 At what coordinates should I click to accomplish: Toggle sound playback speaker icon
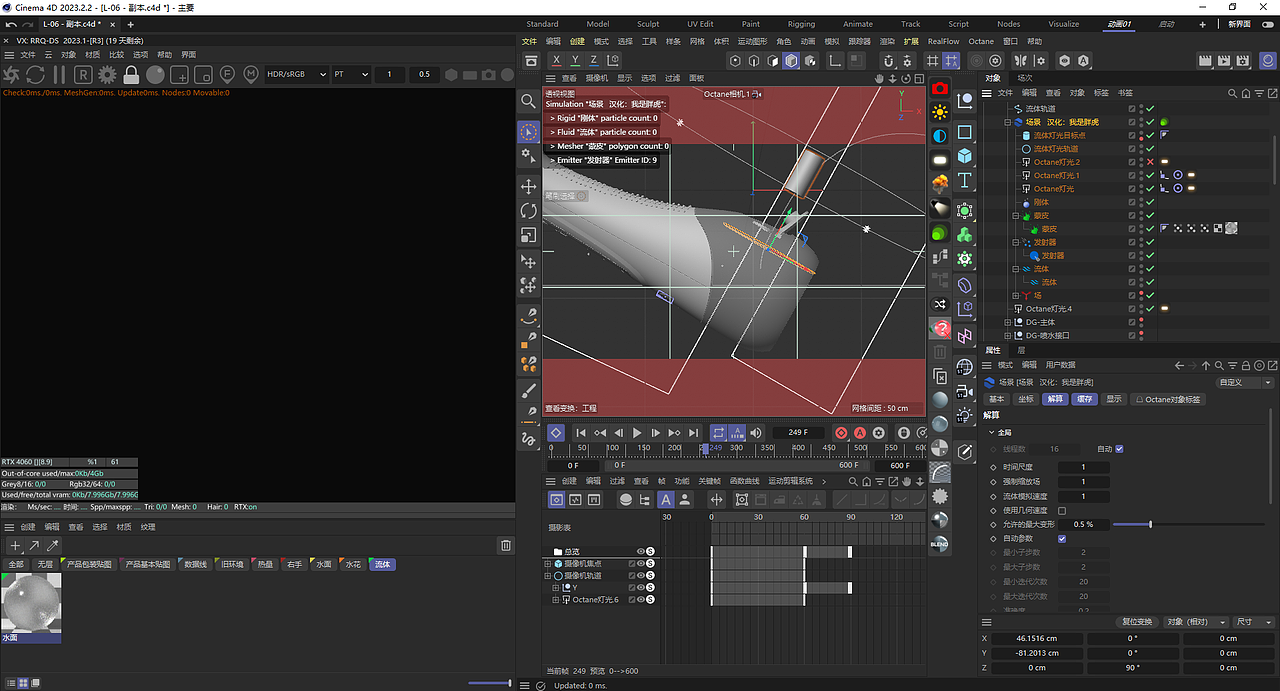756,433
